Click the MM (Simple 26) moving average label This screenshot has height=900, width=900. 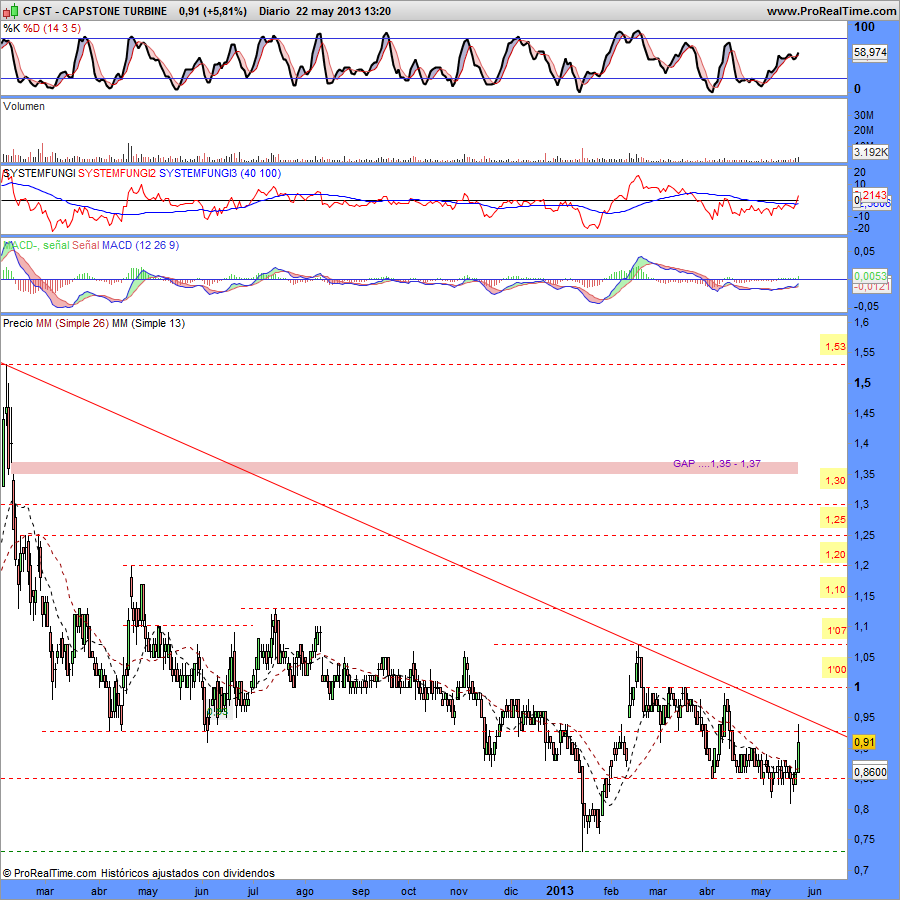pyautogui.click(x=72, y=323)
